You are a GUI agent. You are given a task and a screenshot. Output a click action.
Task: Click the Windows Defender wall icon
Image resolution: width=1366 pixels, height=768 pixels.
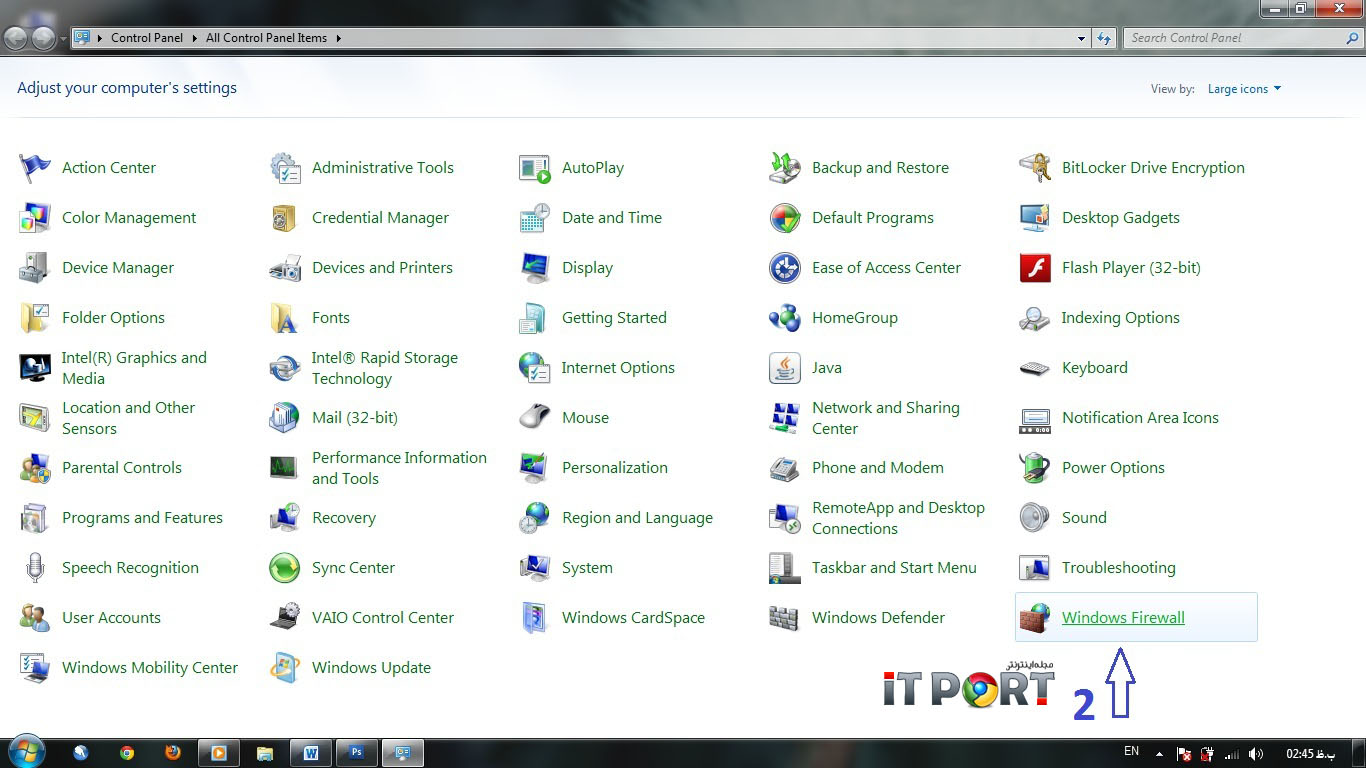[785, 618]
